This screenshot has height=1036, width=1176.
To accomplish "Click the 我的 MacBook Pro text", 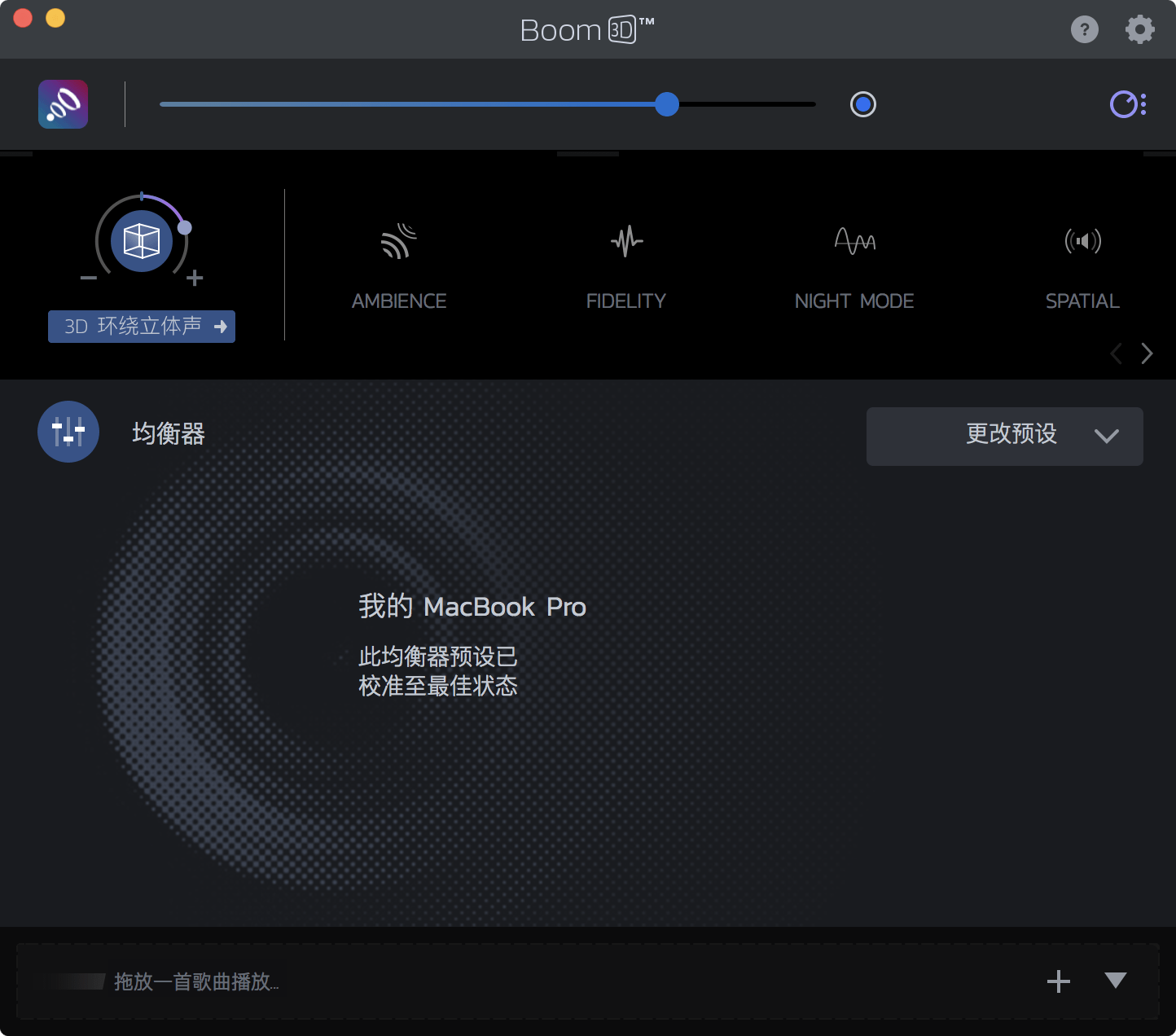I will click(x=472, y=607).
